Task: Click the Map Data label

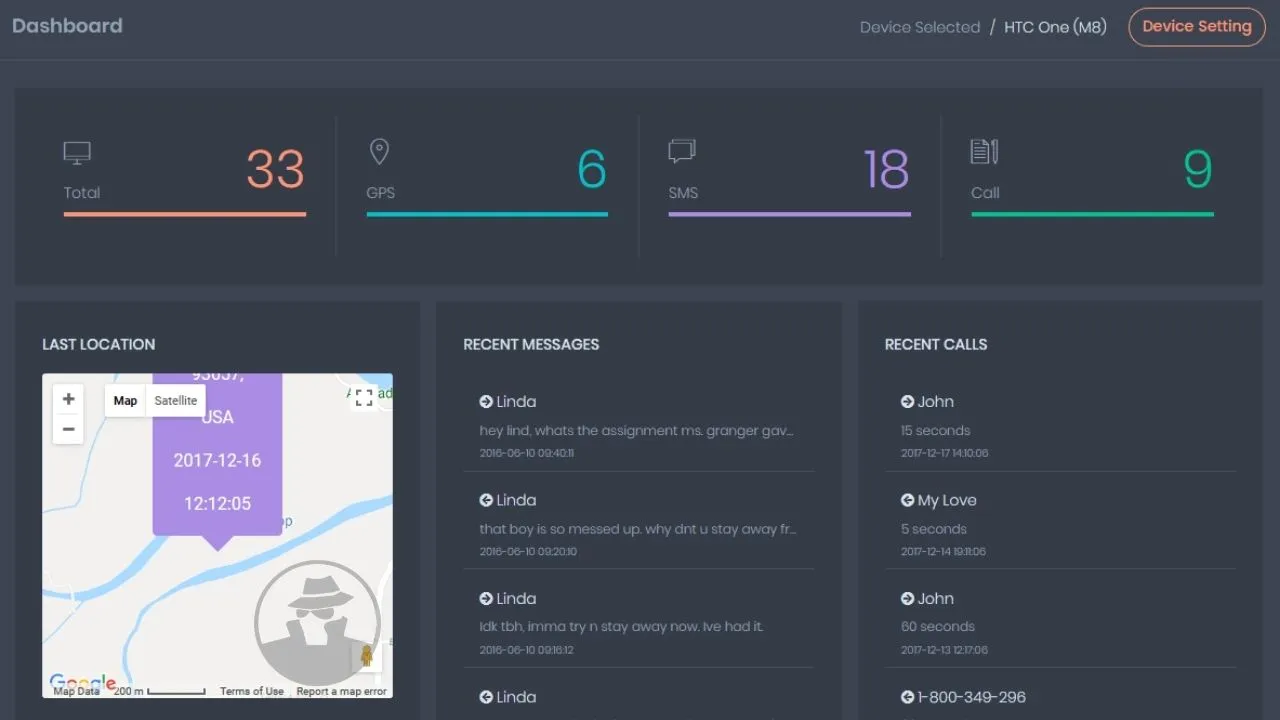Action: click(76, 691)
